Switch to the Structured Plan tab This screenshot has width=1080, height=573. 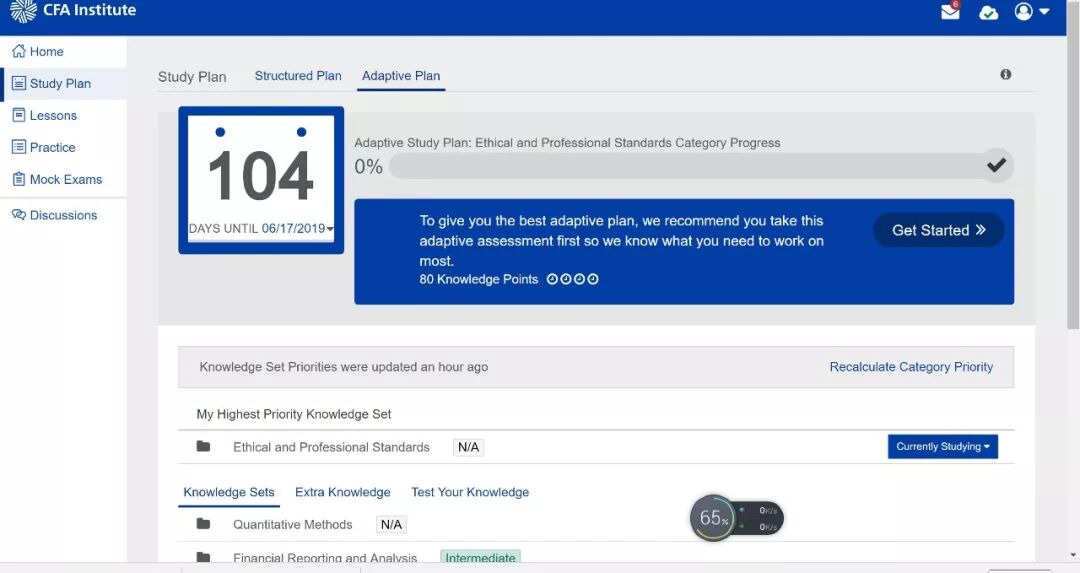298,76
